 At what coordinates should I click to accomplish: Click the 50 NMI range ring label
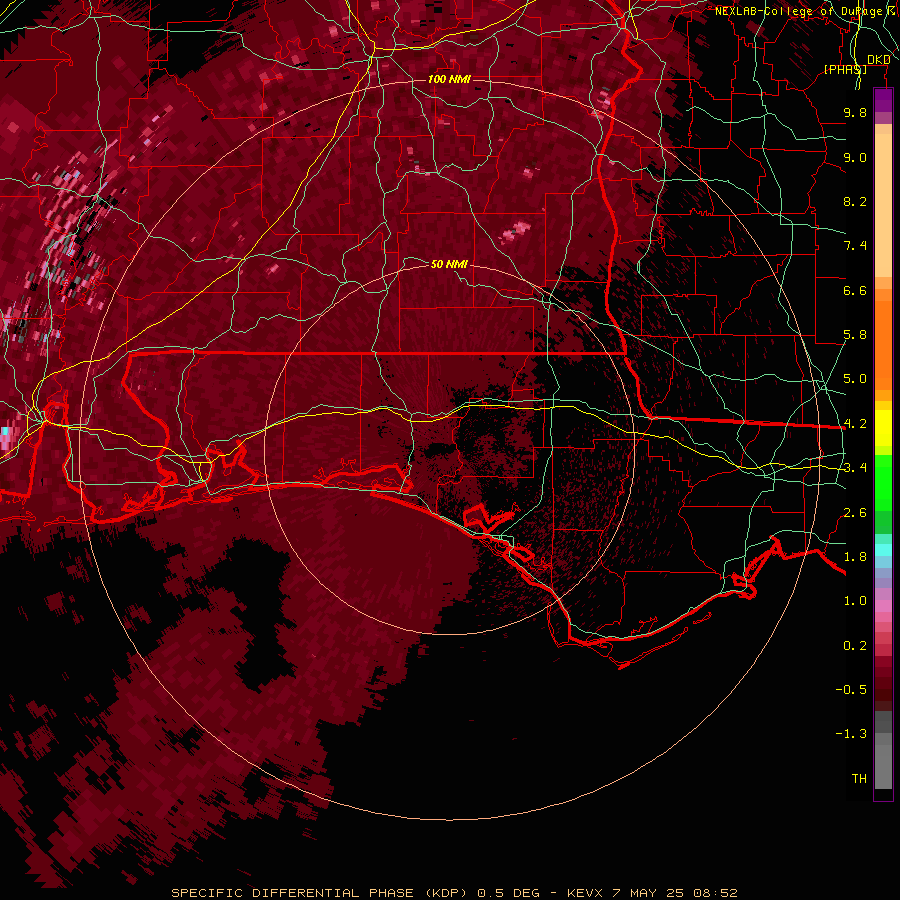pyautogui.click(x=449, y=264)
